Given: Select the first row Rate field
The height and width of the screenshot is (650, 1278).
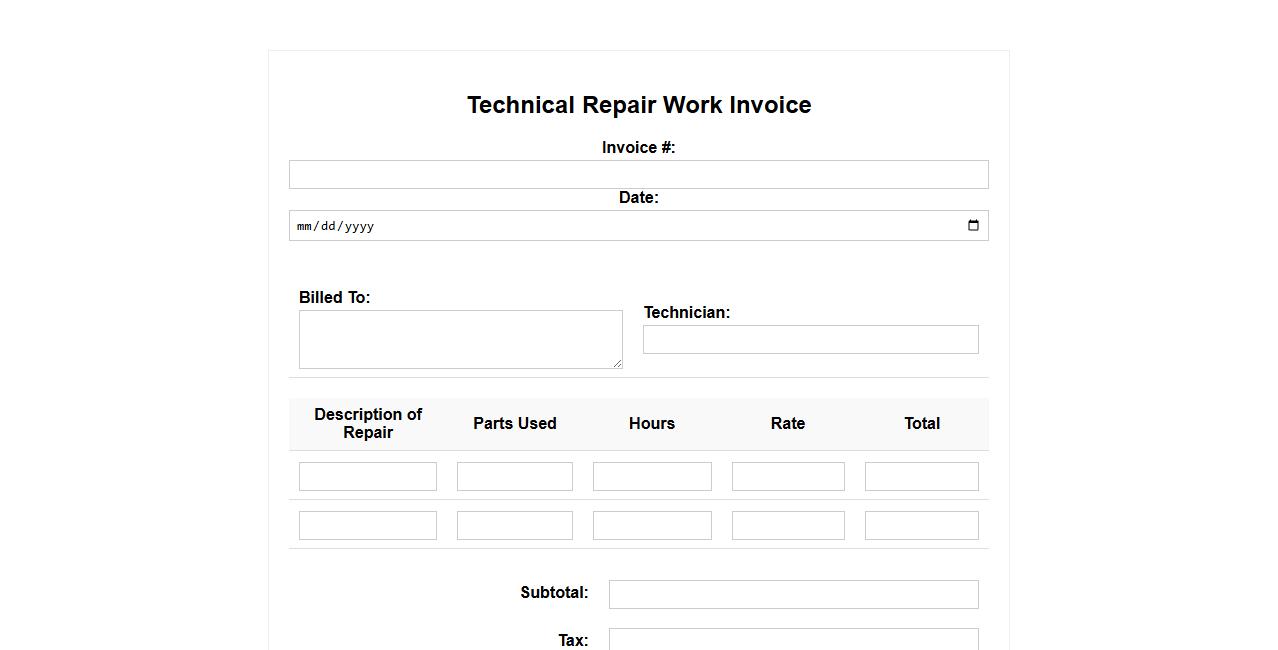Looking at the screenshot, I should (788, 477).
